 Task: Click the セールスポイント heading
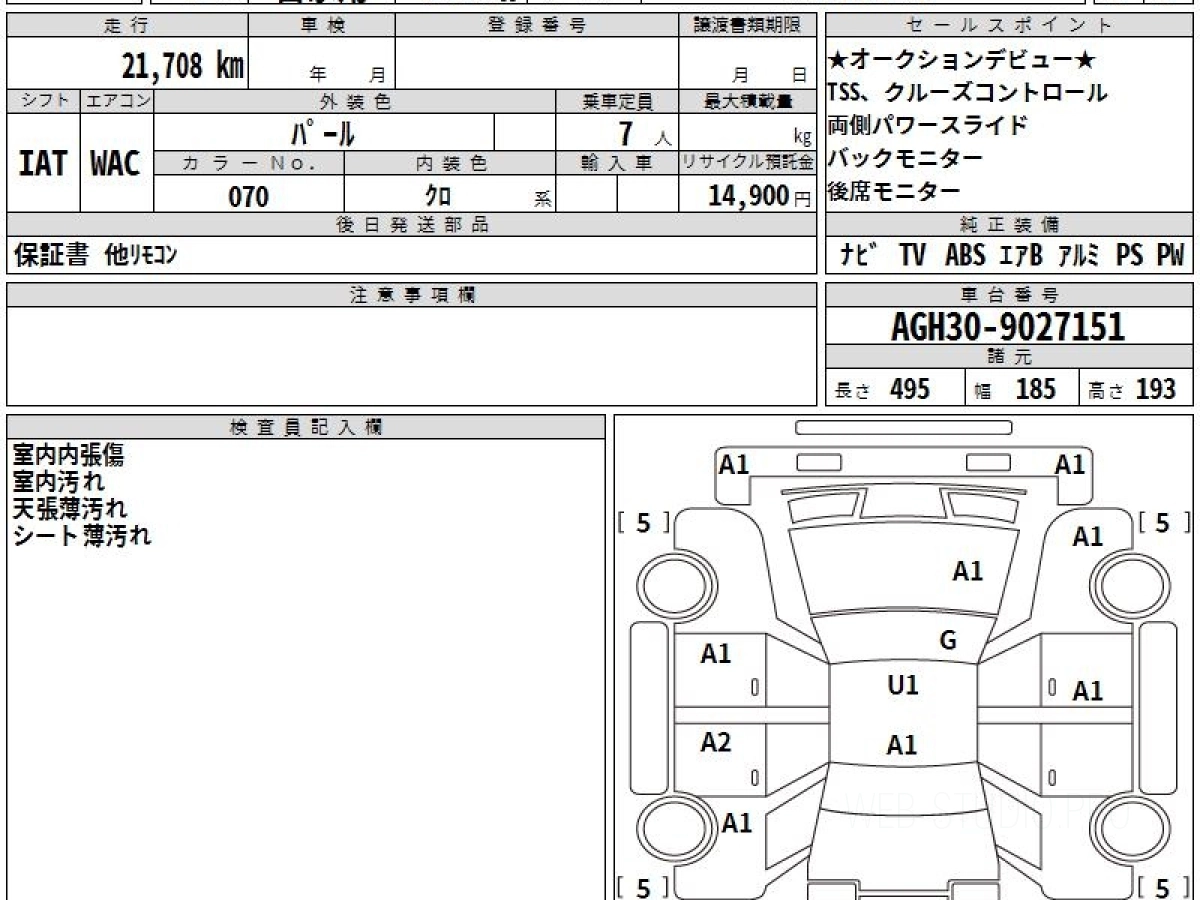click(1010, 26)
